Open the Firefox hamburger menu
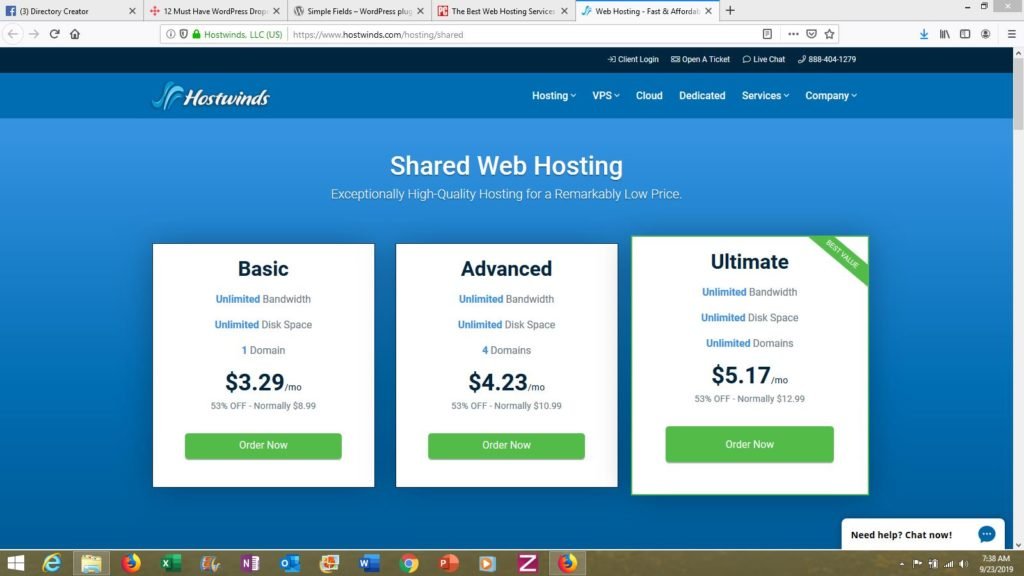The height and width of the screenshot is (576, 1024). tap(1012, 34)
